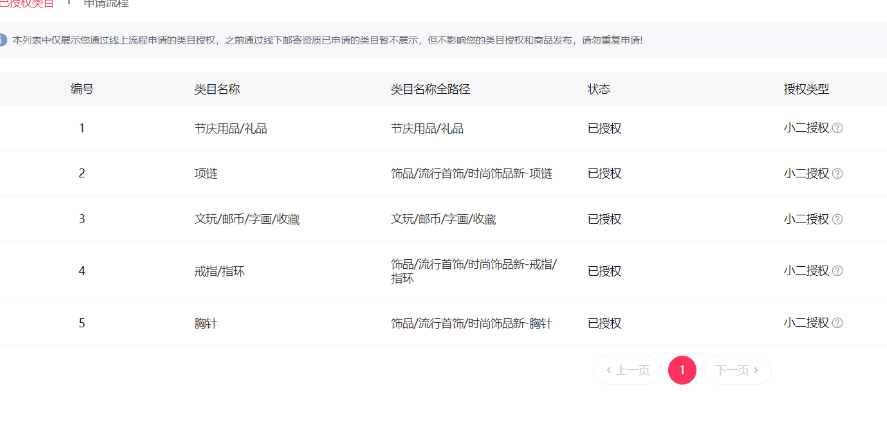Image resolution: width=887 pixels, height=423 pixels.
Task: Click the 授权类型 column header
Action: coord(806,89)
